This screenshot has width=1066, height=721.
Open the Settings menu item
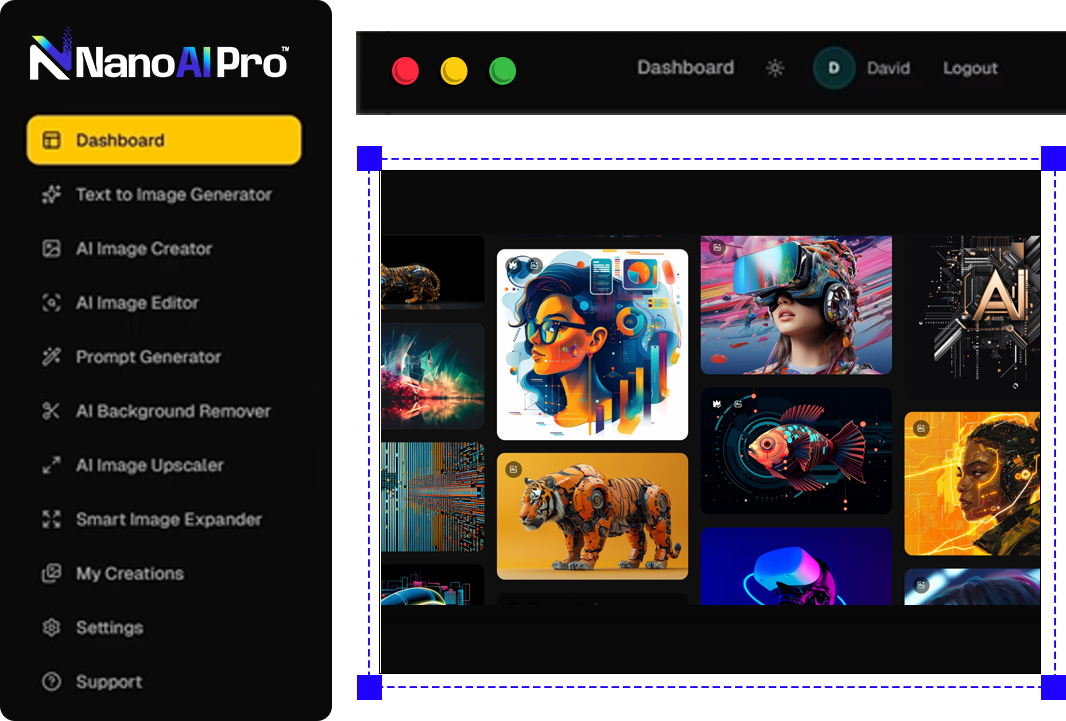click(x=109, y=628)
